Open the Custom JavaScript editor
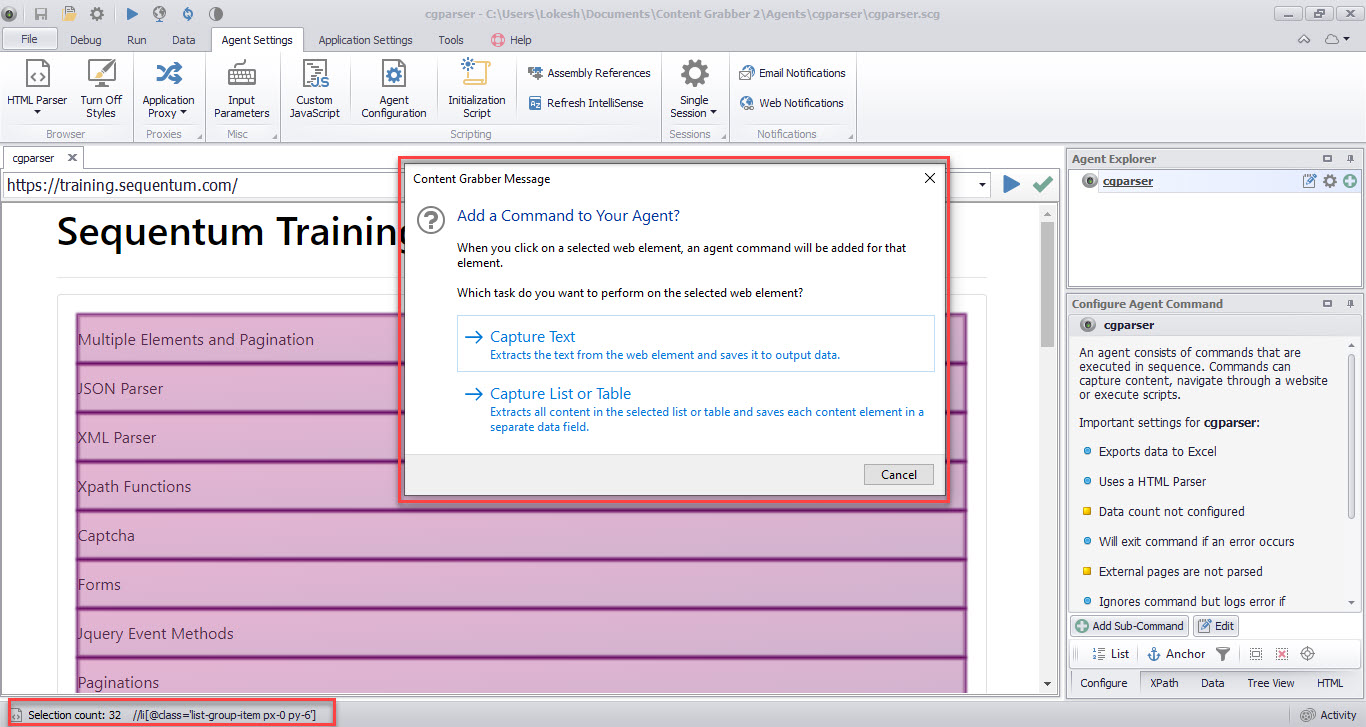Image resolution: width=1366 pixels, height=727 pixels. (x=315, y=88)
